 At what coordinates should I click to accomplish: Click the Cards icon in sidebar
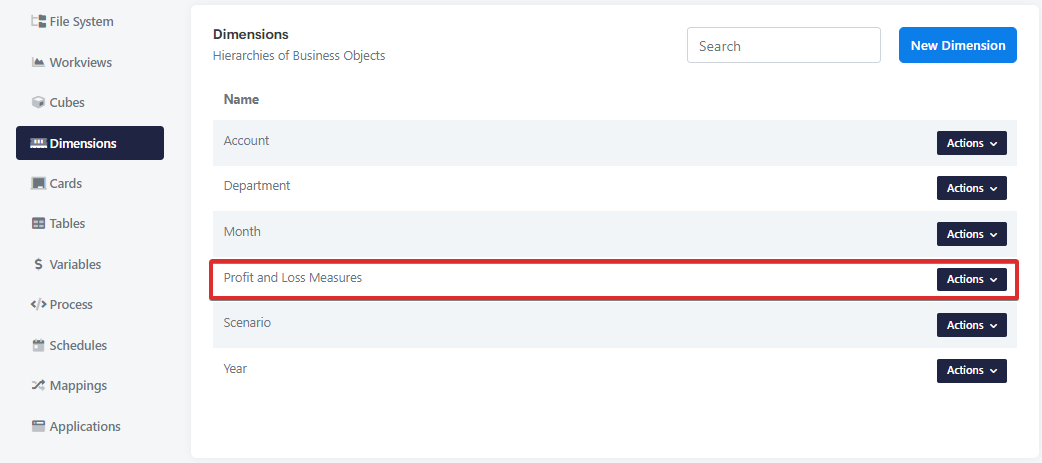[39, 184]
